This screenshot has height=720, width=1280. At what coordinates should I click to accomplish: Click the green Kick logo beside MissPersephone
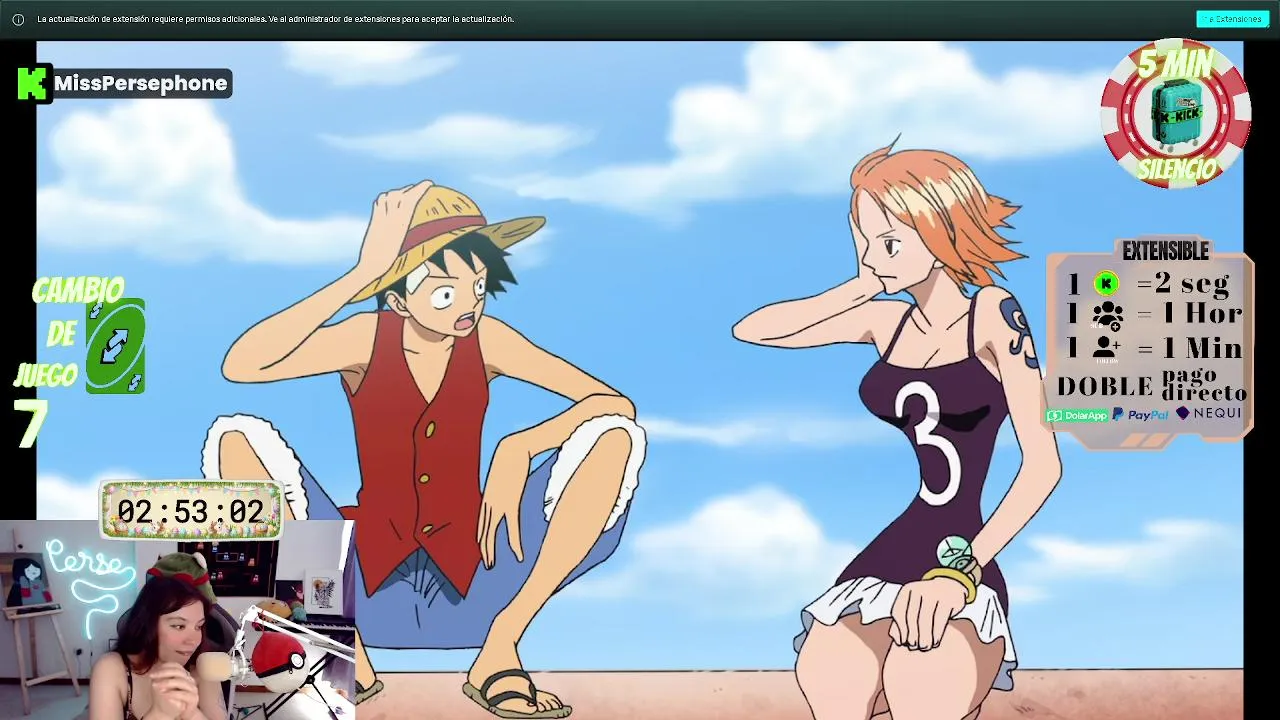33,83
